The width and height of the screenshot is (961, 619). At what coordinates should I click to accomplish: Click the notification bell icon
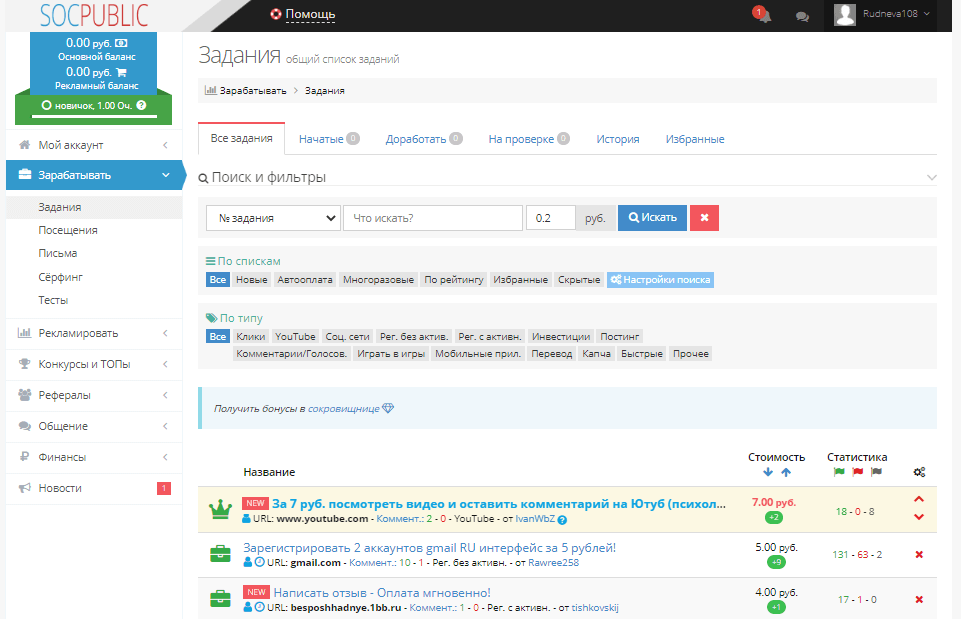tap(764, 15)
